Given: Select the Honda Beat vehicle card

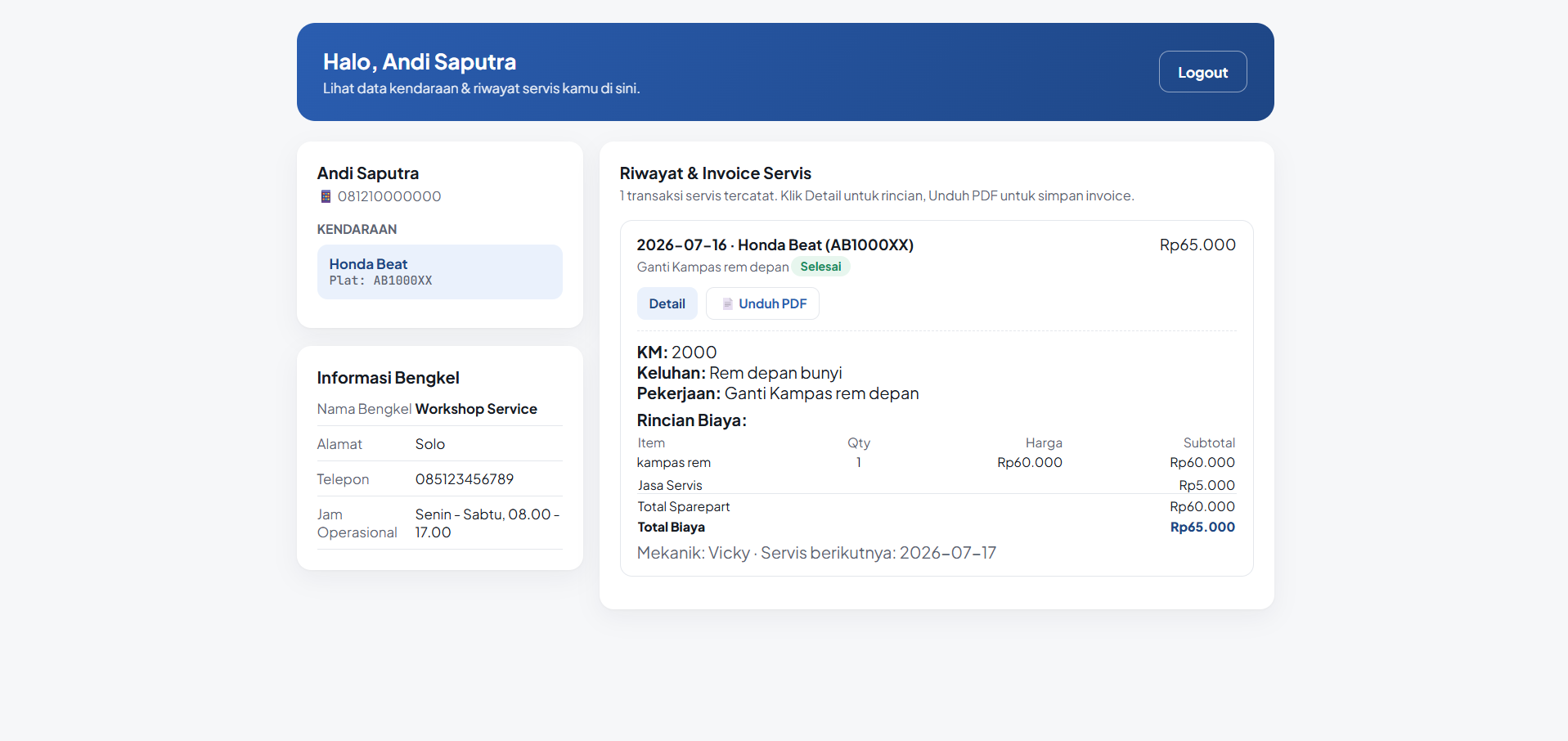Looking at the screenshot, I should click(439, 272).
